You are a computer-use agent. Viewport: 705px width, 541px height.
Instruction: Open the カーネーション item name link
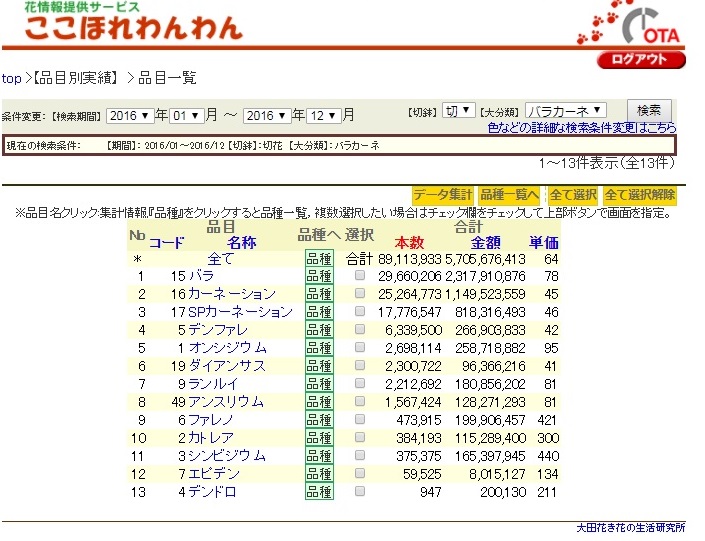(x=232, y=294)
